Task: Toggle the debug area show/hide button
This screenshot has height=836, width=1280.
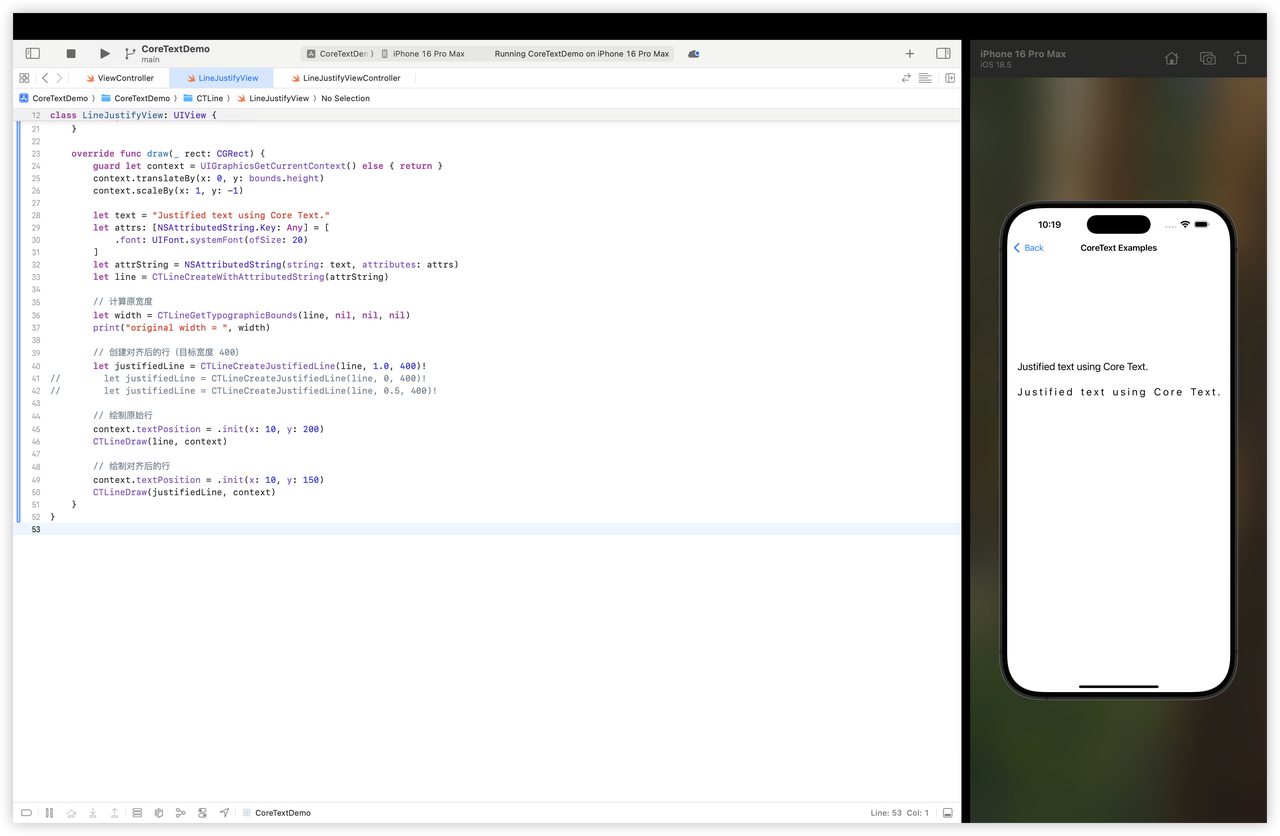Action: click(x=27, y=813)
